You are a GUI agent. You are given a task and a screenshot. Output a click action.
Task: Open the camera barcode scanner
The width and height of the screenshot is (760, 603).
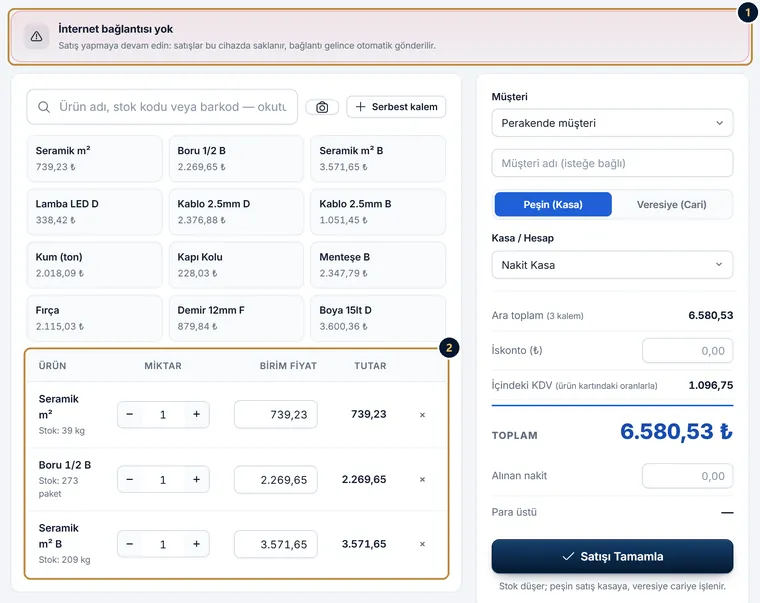(x=322, y=107)
